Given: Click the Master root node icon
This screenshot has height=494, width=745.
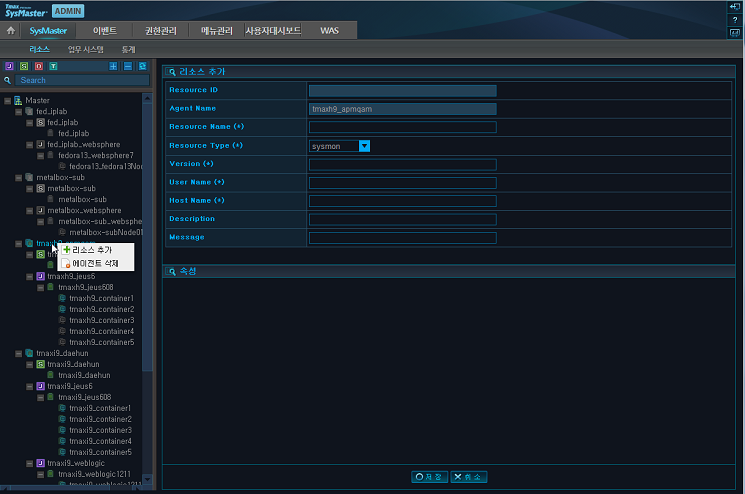Looking at the screenshot, I should [x=18, y=100].
